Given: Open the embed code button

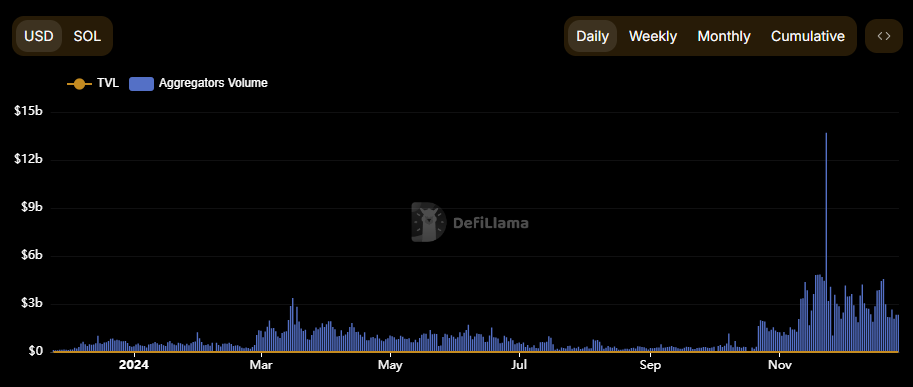Looking at the screenshot, I should coord(884,36).
